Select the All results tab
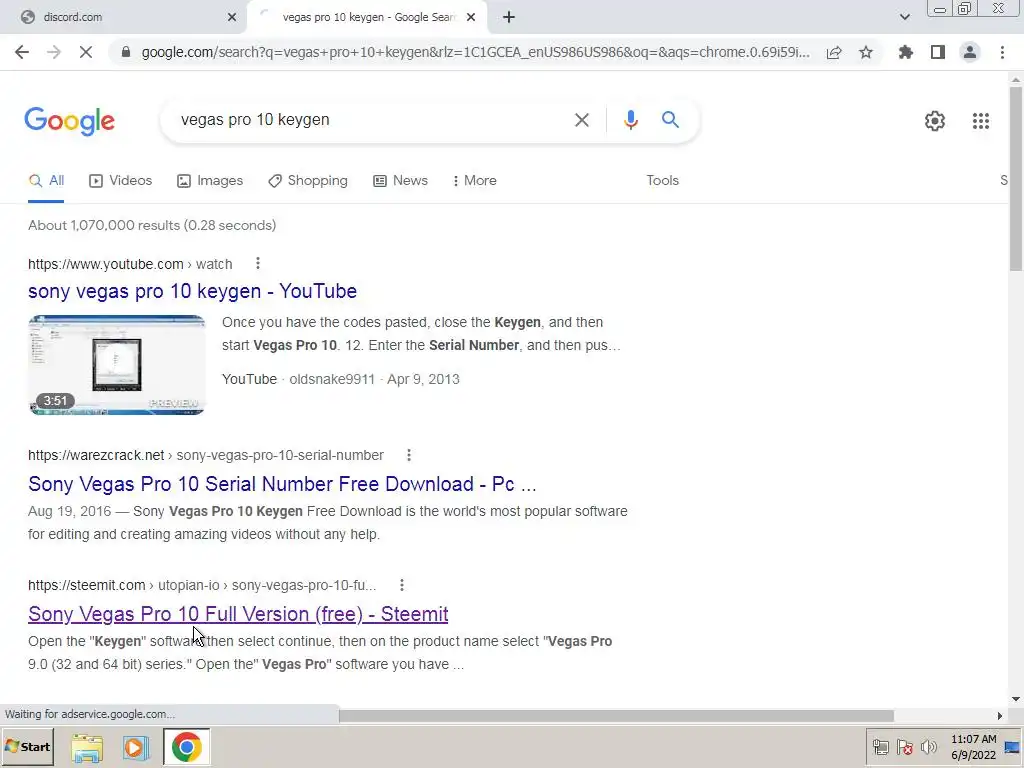1024x768 pixels. tap(46, 181)
